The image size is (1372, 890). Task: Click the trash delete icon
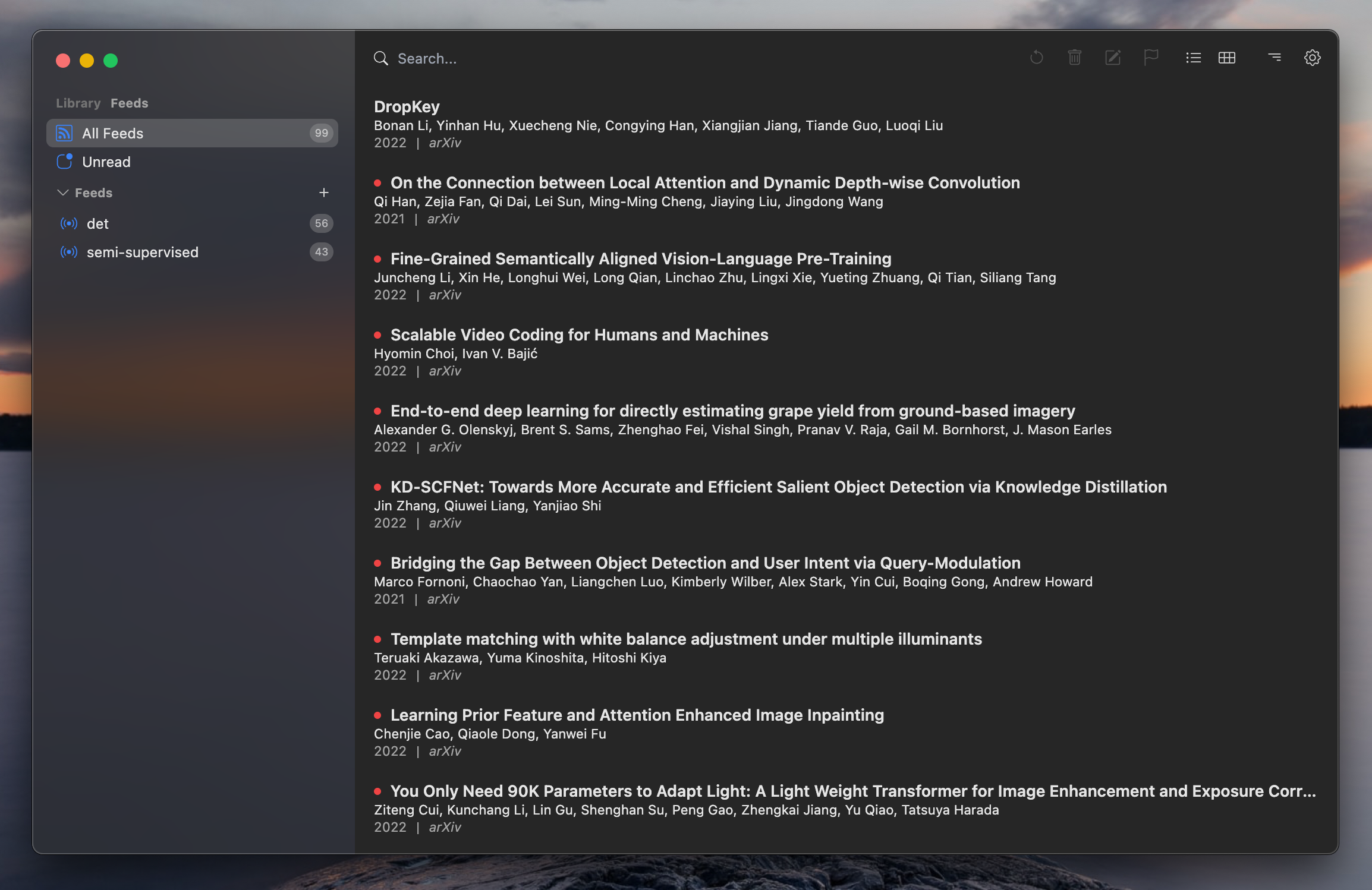click(x=1074, y=58)
